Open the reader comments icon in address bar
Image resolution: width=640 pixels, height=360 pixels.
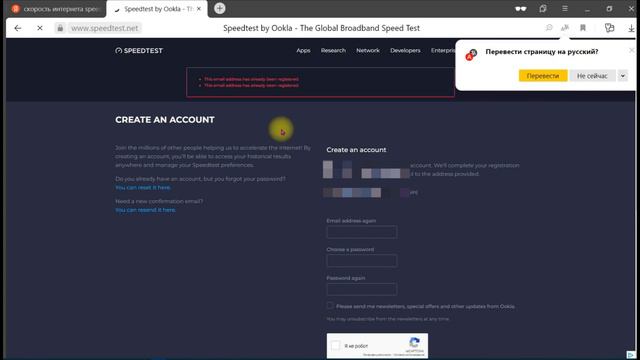coord(549,28)
